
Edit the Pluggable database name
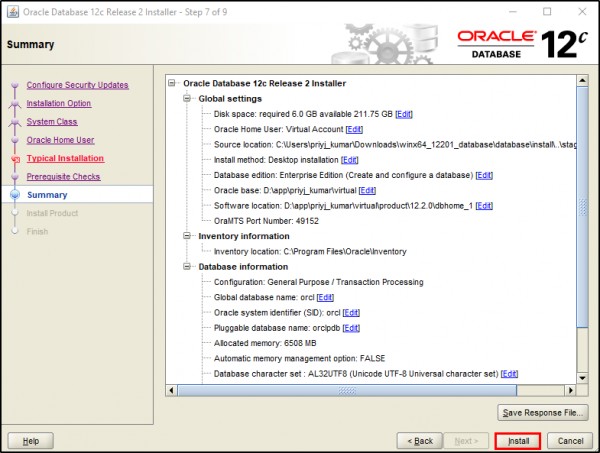click(351, 328)
